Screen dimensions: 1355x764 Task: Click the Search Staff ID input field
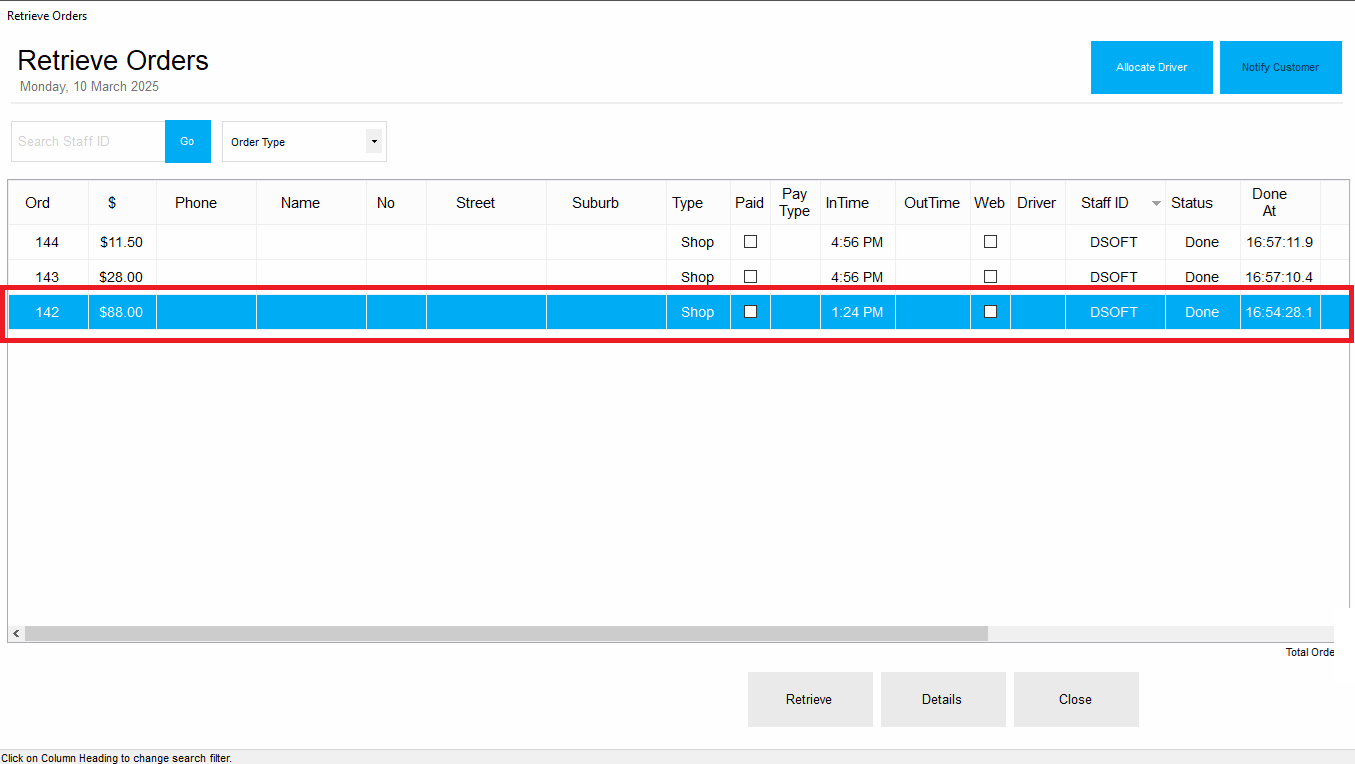pos(87,141)
